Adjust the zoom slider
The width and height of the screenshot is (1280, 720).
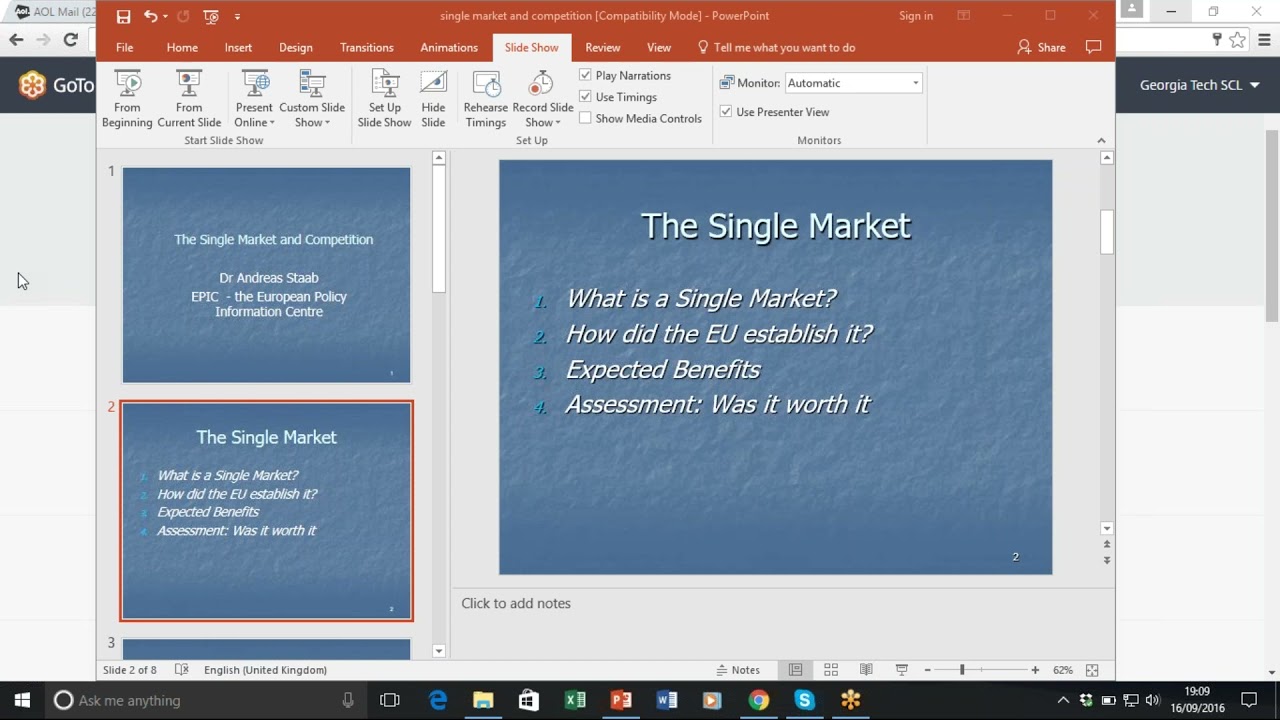tap(962, 670)
